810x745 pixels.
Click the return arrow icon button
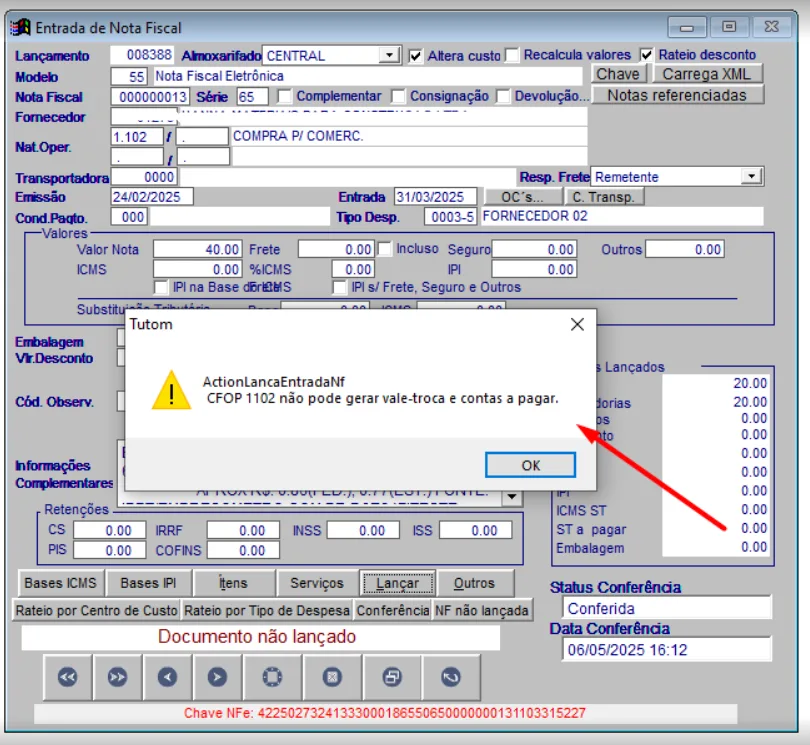pyautogui.click(x=451, y=677)
